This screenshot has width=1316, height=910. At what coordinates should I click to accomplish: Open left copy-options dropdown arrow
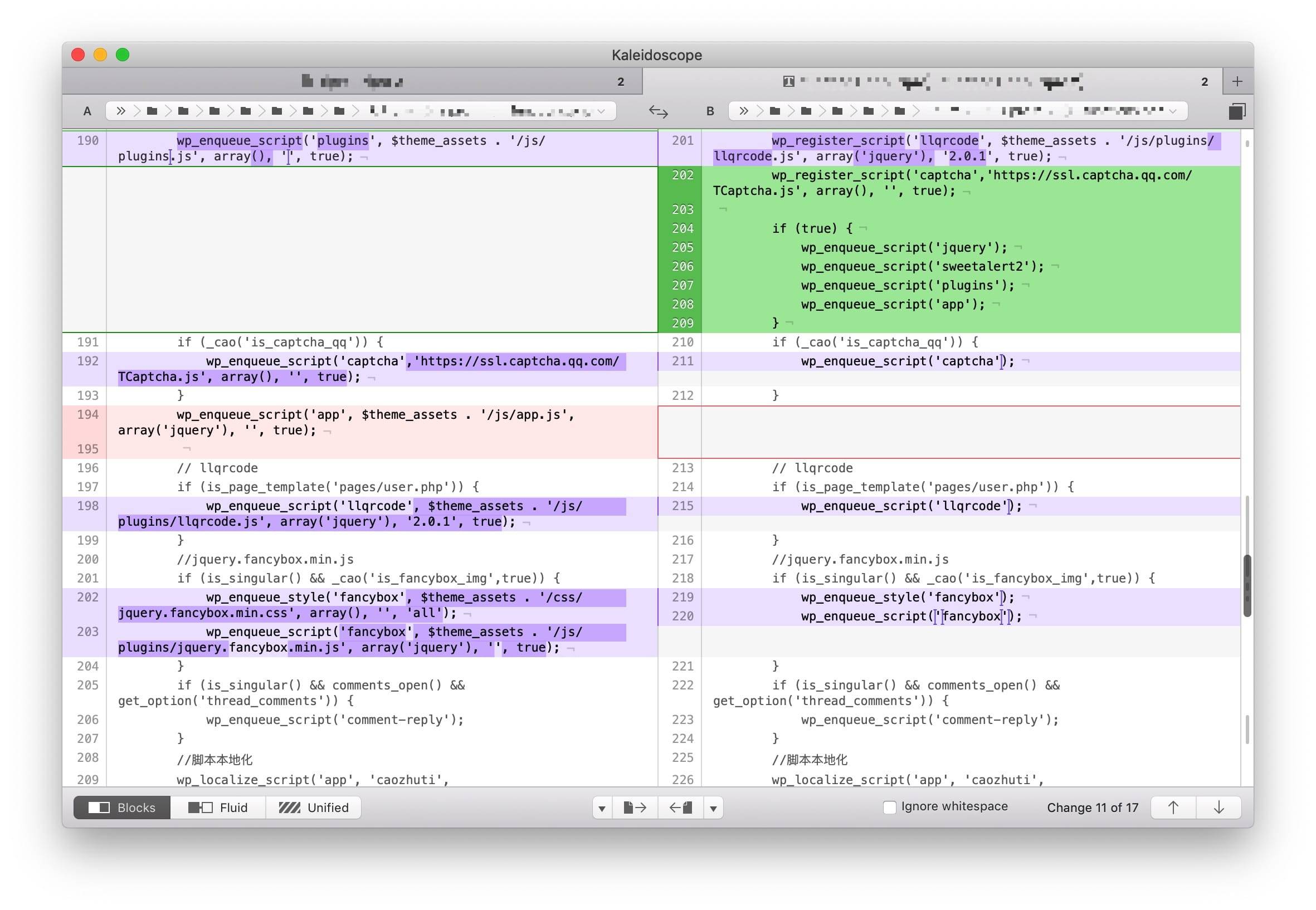tap(602, 808)
